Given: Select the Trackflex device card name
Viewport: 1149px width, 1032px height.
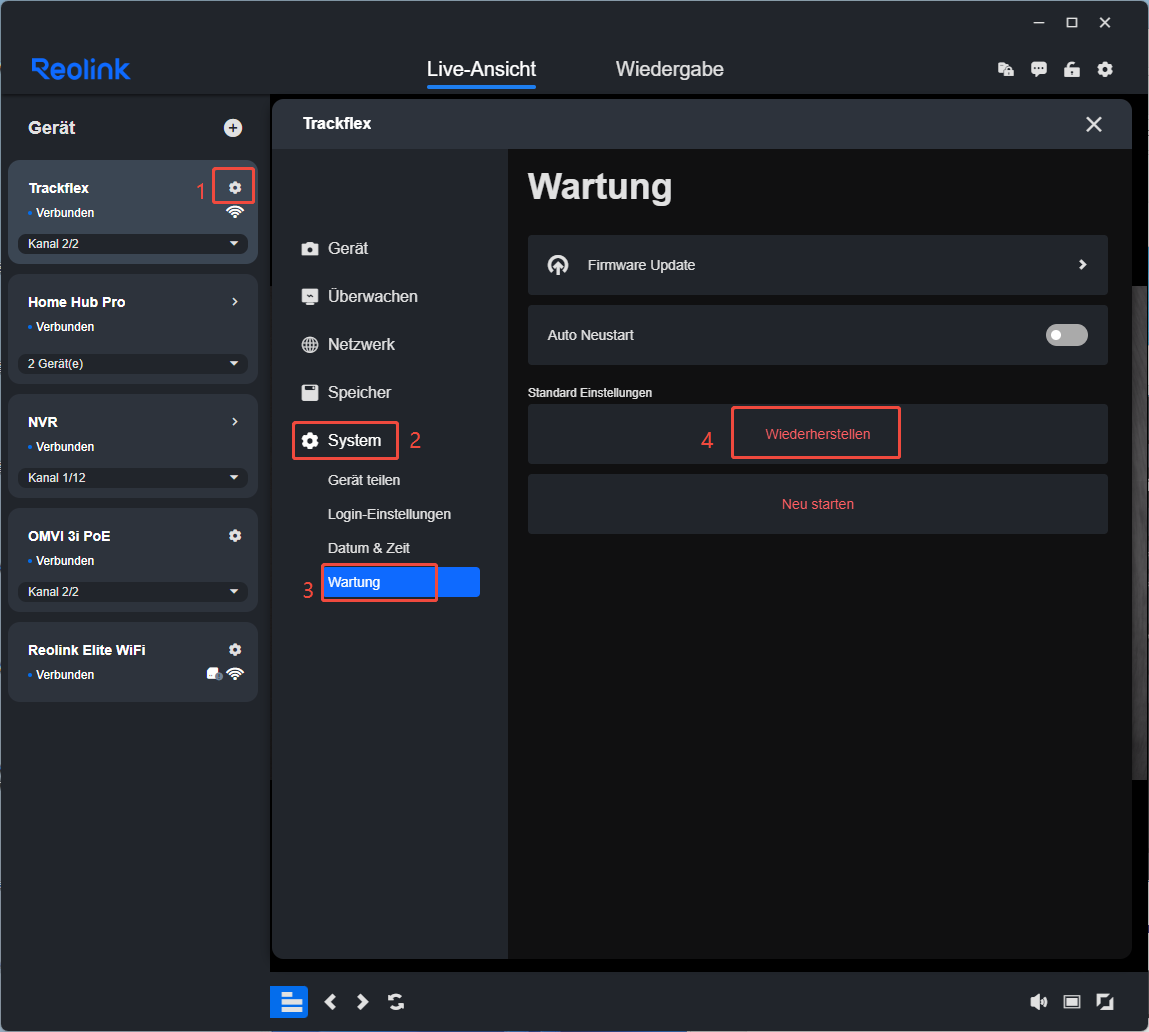Looking at the screenshot, I should pos(59,188).
